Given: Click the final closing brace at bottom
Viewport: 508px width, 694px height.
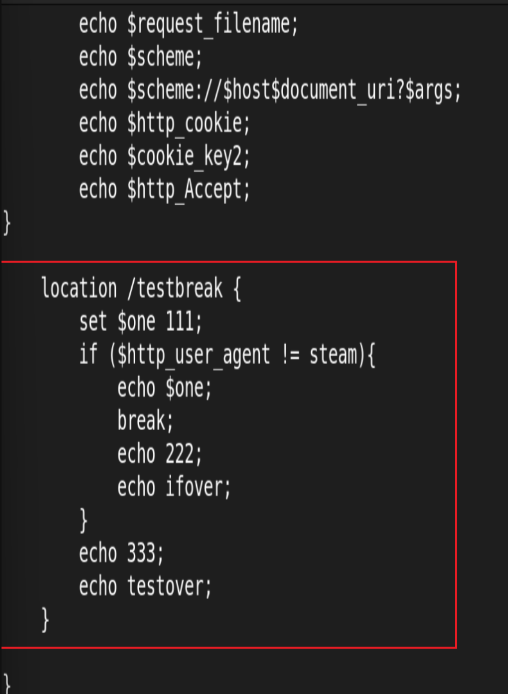Looking at the screenshot, I should (x=7, y=684).
